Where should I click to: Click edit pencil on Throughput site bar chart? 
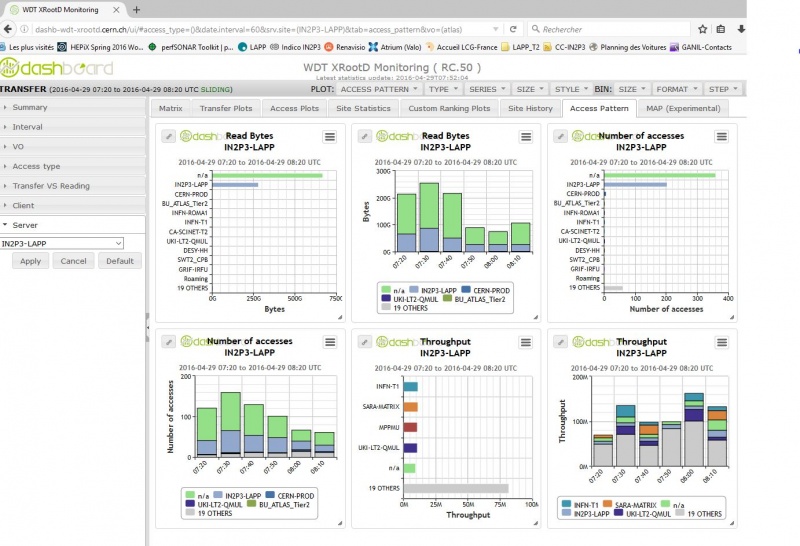tap(364, 342)
